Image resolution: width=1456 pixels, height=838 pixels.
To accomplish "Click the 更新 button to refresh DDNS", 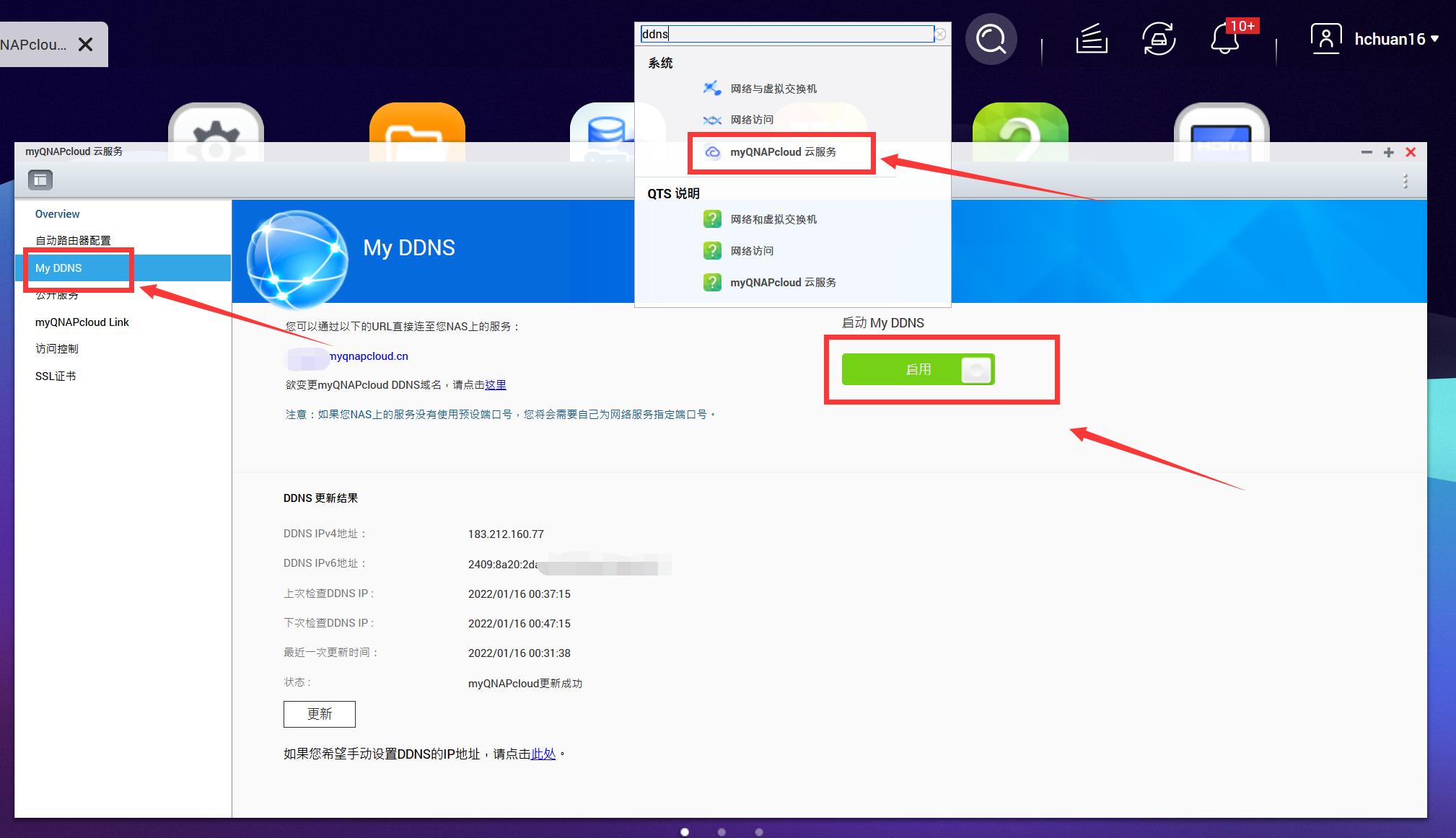I will click(x=319, y=714).
